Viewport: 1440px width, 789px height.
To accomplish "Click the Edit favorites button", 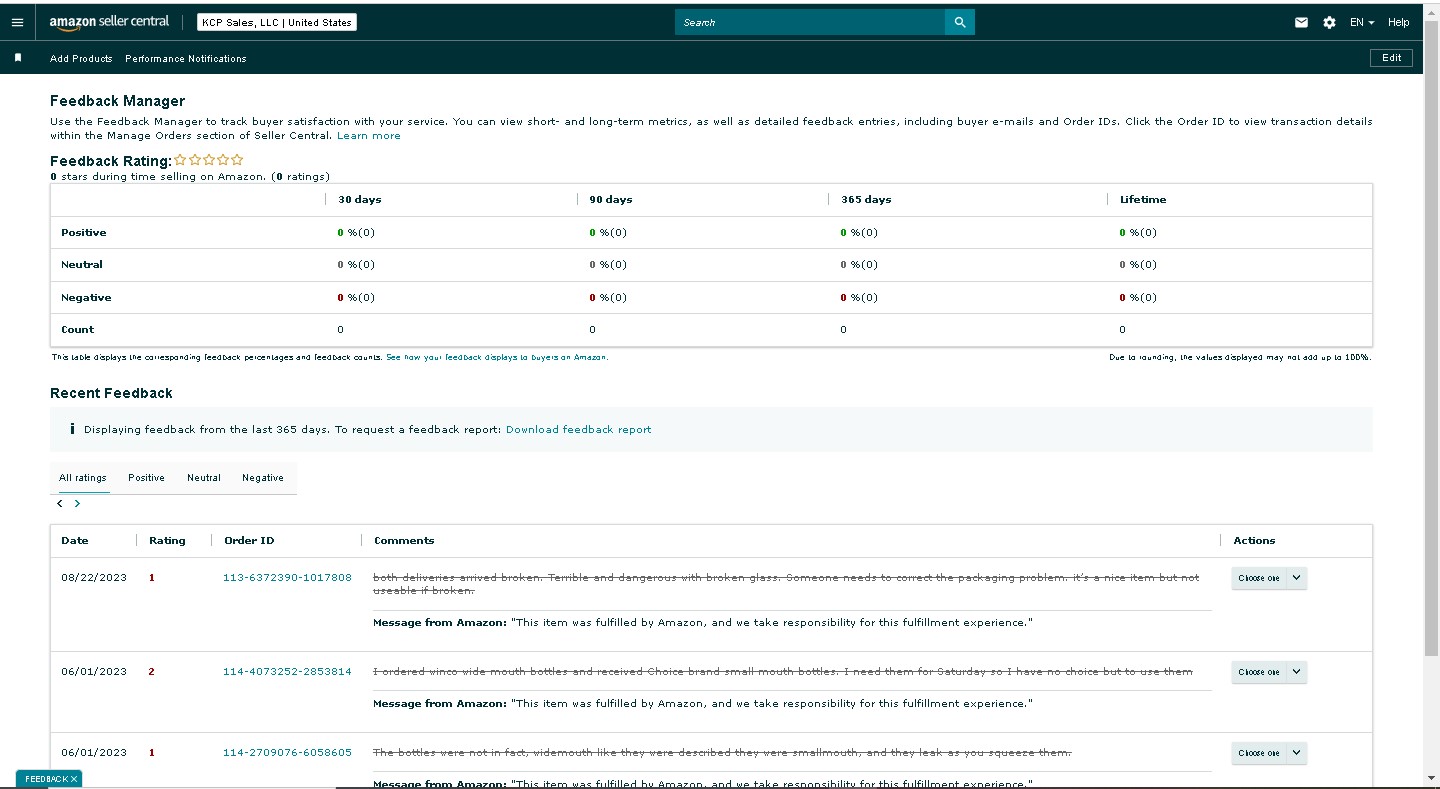I will [x=1392, y=58].
